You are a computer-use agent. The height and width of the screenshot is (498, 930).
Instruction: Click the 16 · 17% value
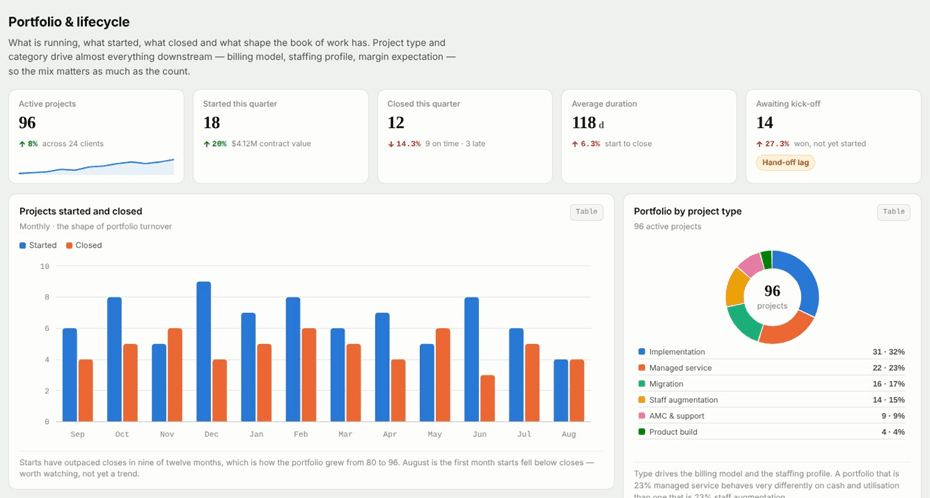point(888,384)
